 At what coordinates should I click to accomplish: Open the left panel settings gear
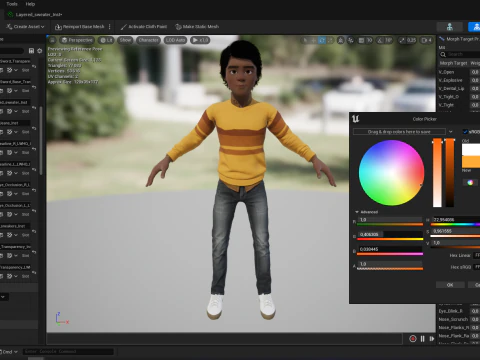(40, 51)
